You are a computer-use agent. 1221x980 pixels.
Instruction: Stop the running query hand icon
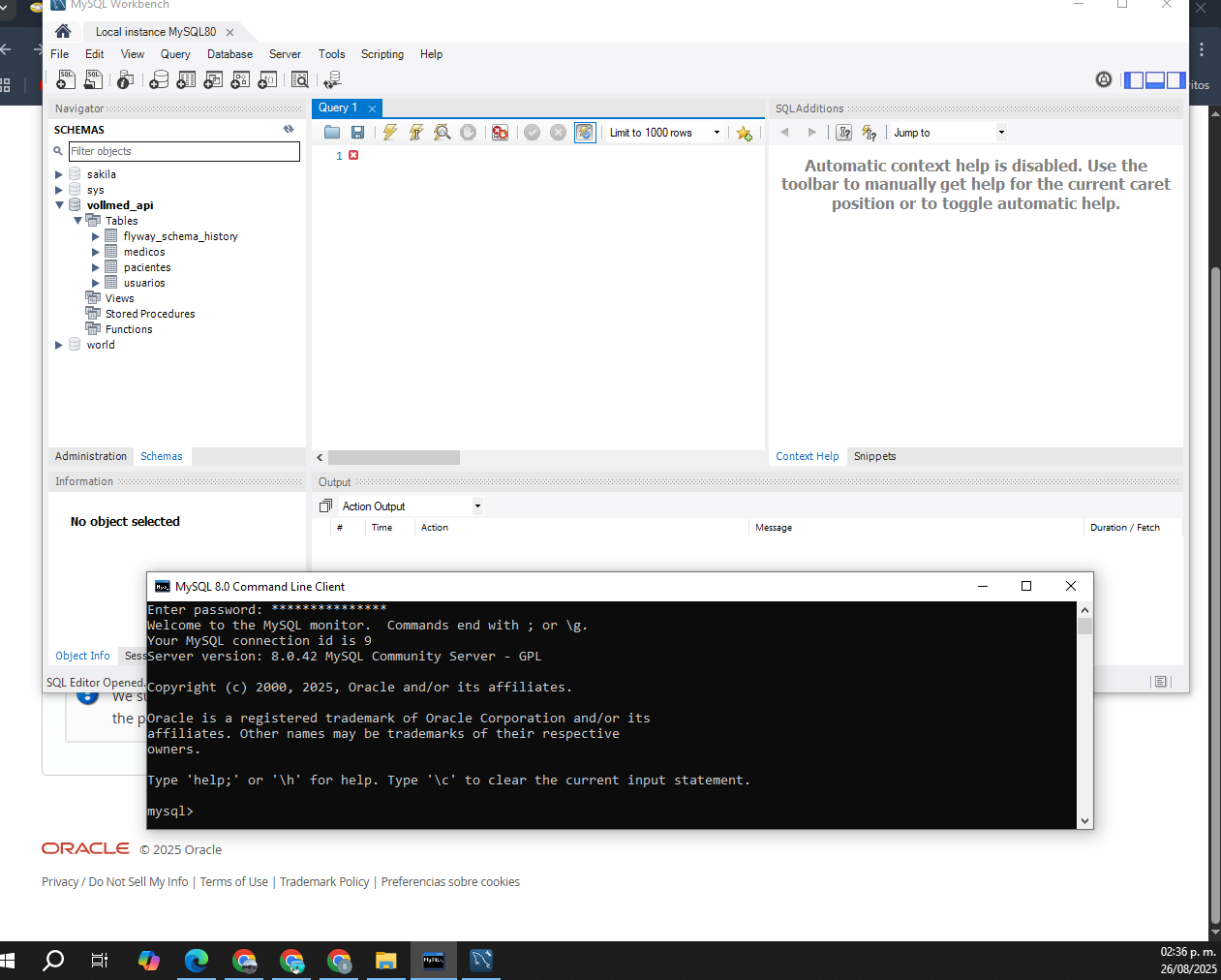pos(468,133)
